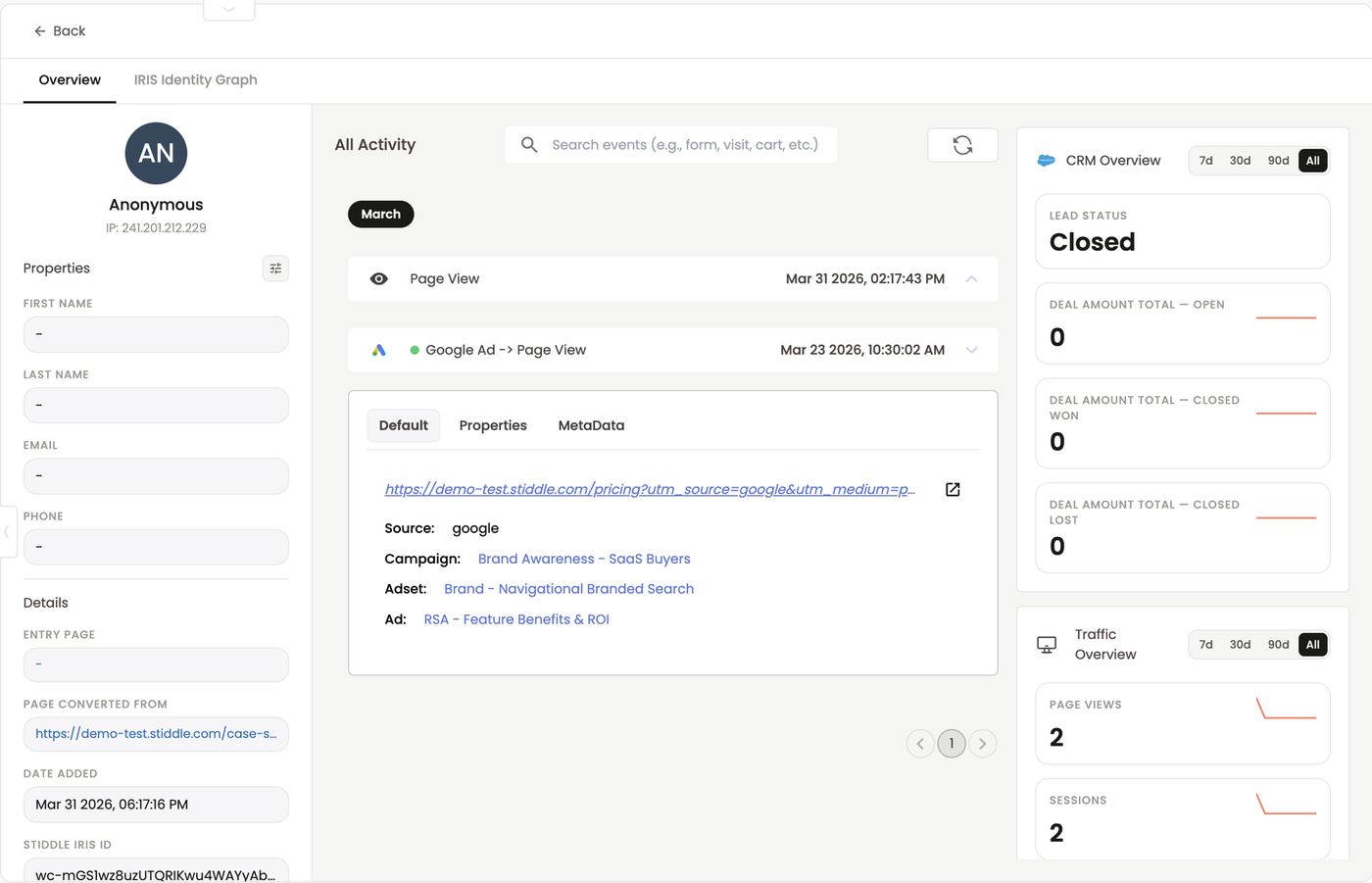Screen dimensions: 1372x883
Task: Open the Properties filter settings icon
Action: tap(275, 269)
